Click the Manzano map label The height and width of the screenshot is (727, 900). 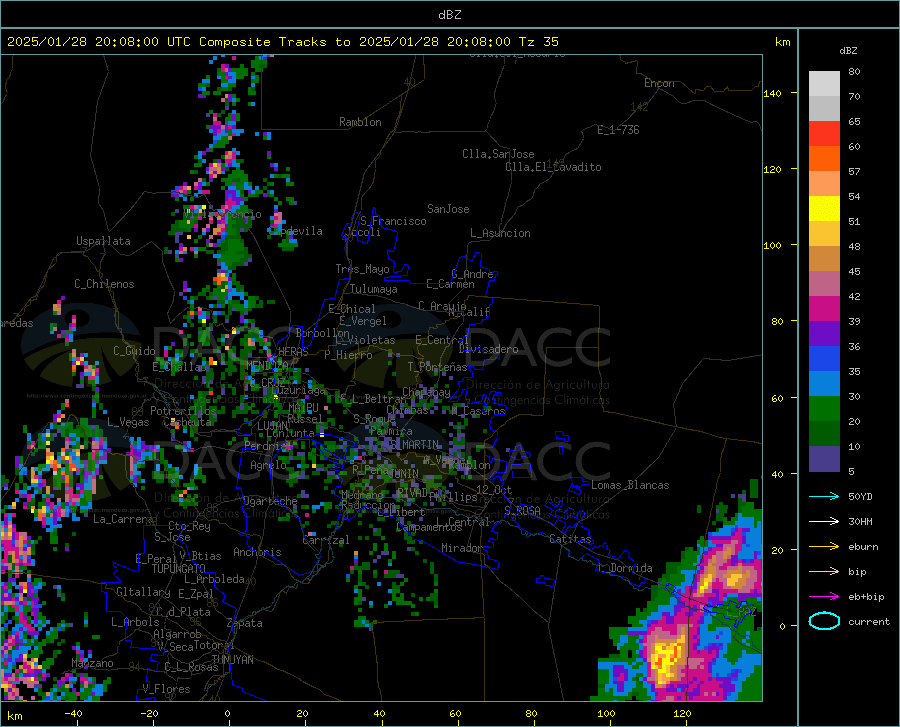click(92, 663)
